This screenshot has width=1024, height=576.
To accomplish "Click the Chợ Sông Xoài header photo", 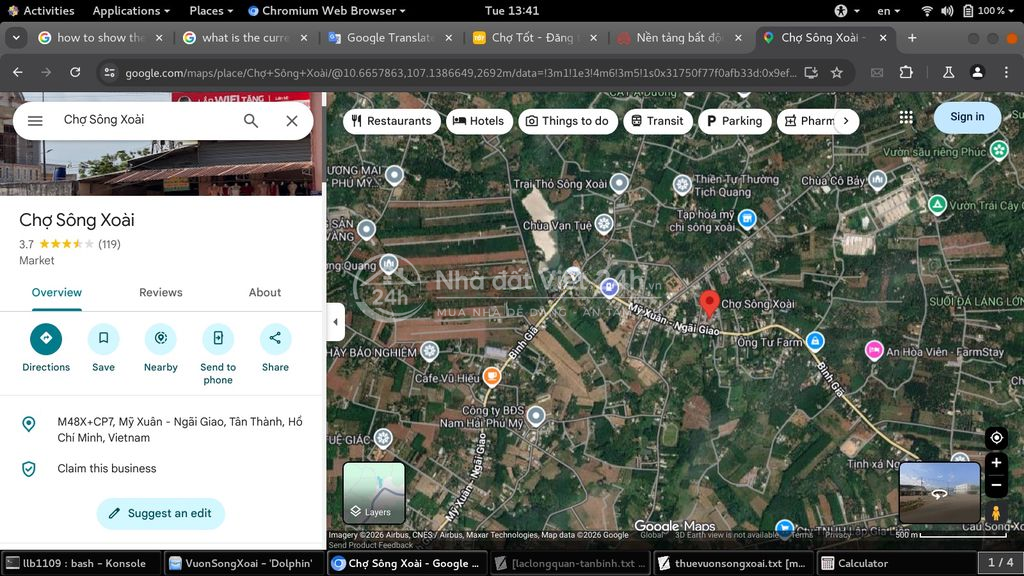I will (x=161, y=168).
